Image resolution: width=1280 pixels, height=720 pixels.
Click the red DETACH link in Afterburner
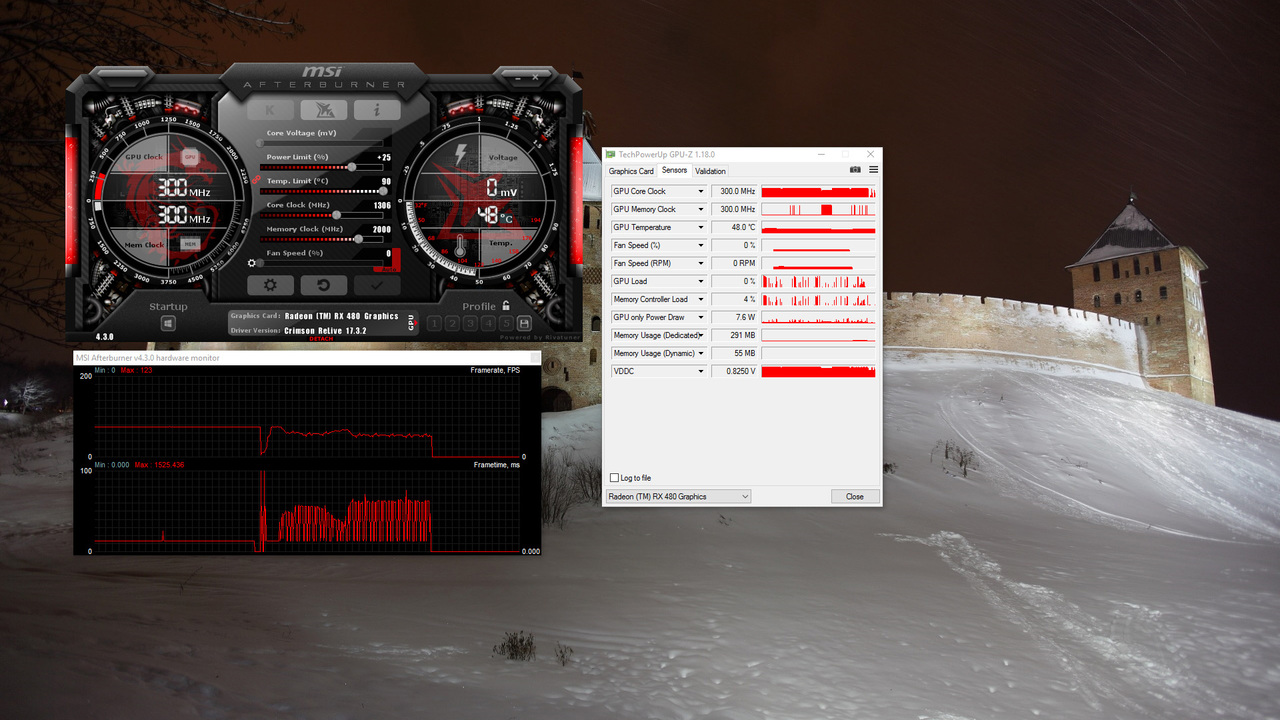click(321, 339)
